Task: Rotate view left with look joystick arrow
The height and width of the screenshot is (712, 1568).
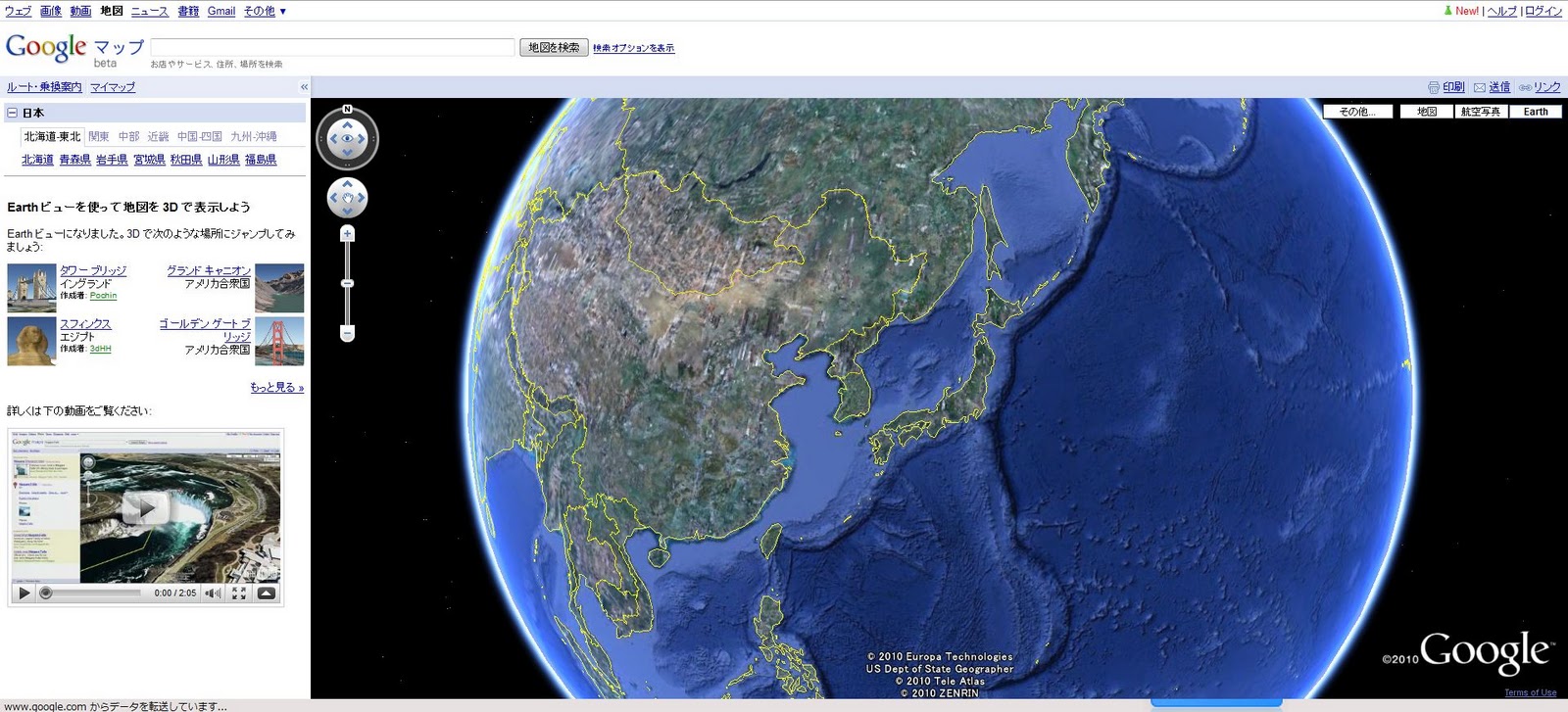Action: [333, 139]
